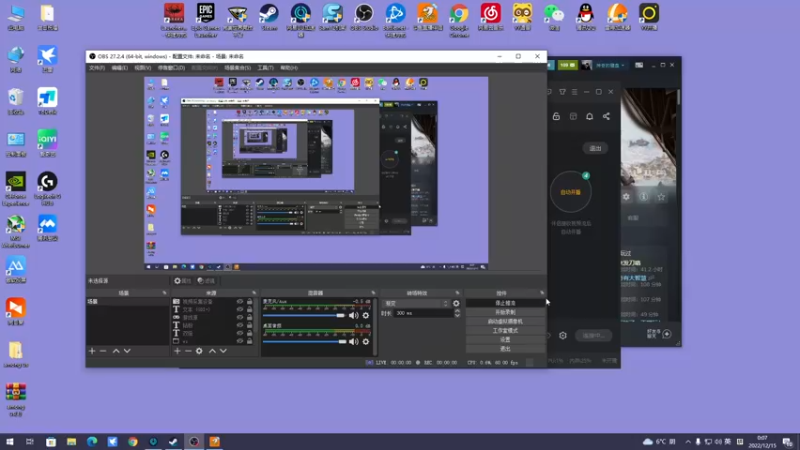Lock the video capture device source
800x450 pixels.
(x=249, y=302)
